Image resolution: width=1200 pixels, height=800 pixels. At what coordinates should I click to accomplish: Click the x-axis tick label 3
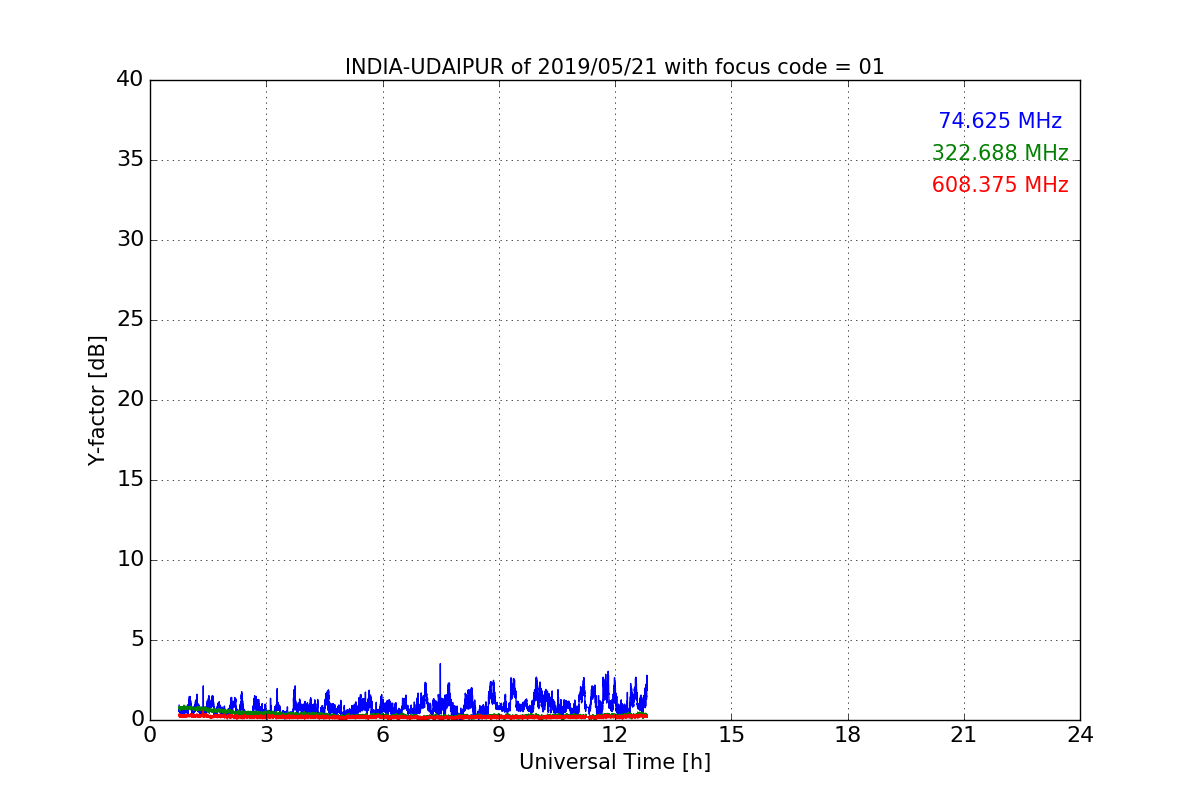[x=266, y=735]
